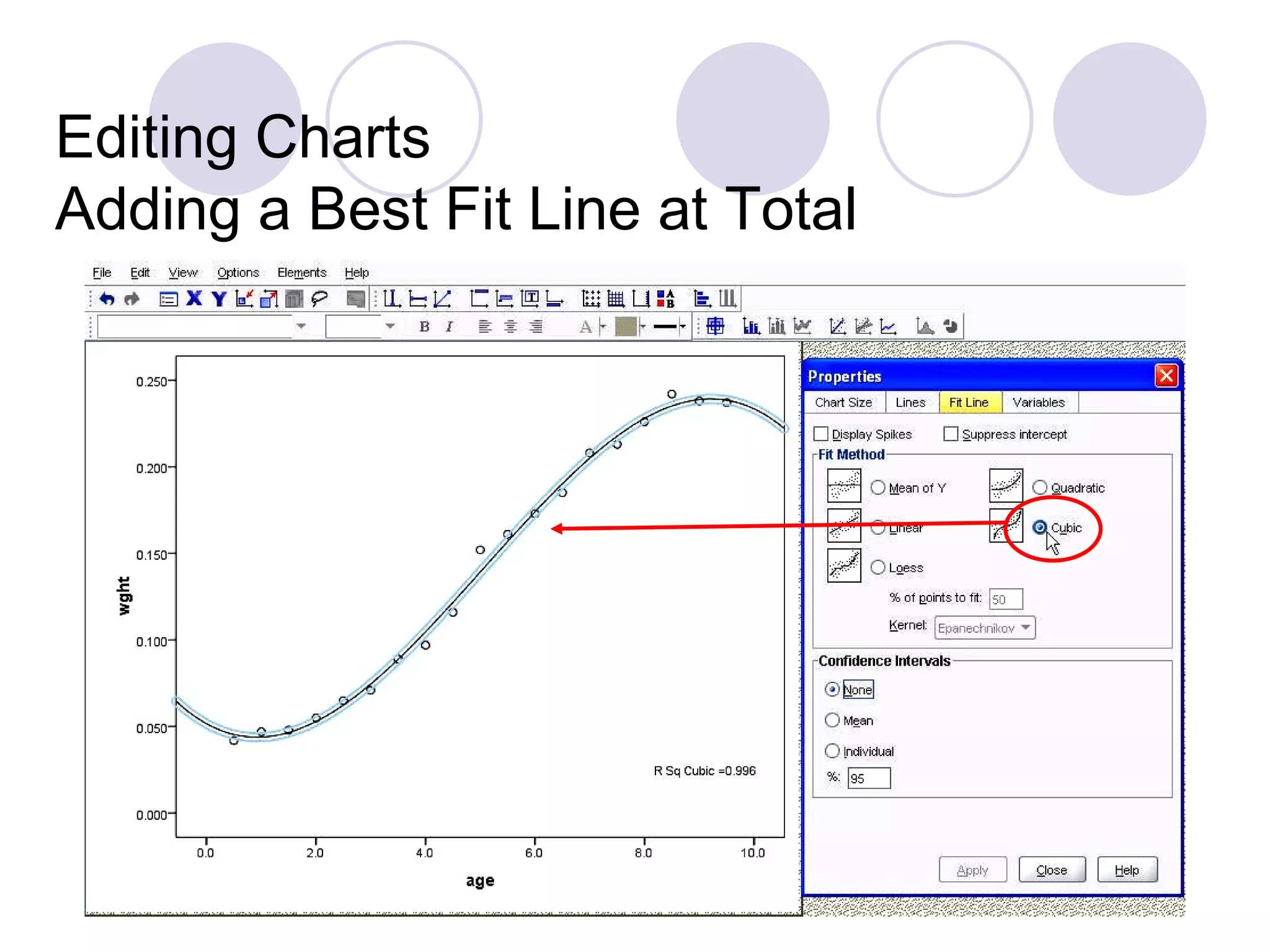Switch to the Lines tab
This screenshot has width=1270, height=952.
click(x=910, y=402)
